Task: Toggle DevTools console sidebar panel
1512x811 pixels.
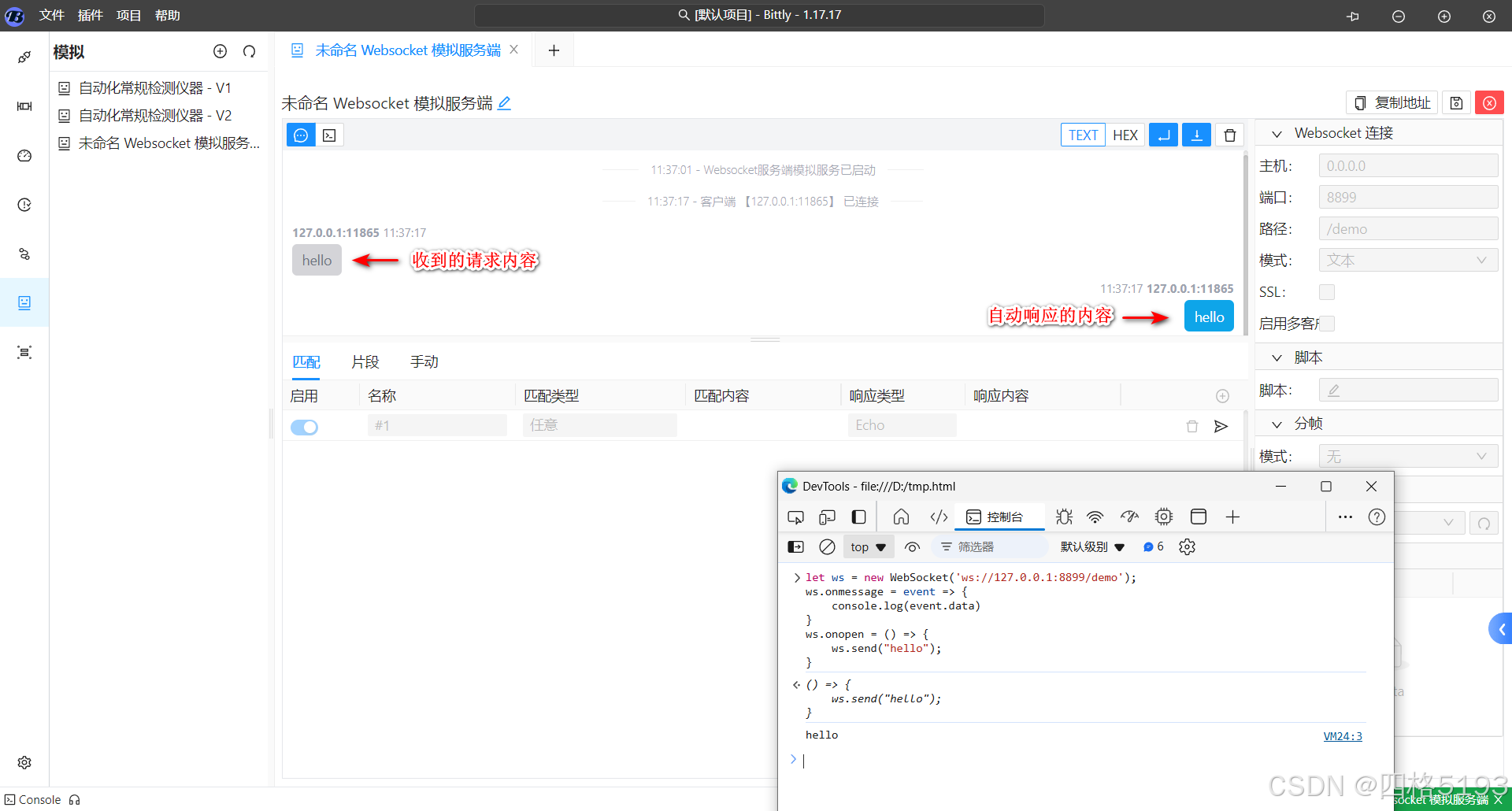Action: tap(795, 546)
